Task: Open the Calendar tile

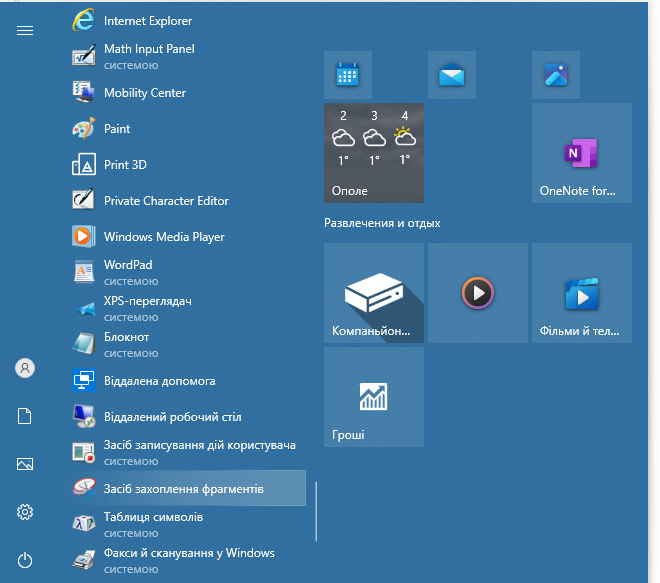Action: point(348,75)
